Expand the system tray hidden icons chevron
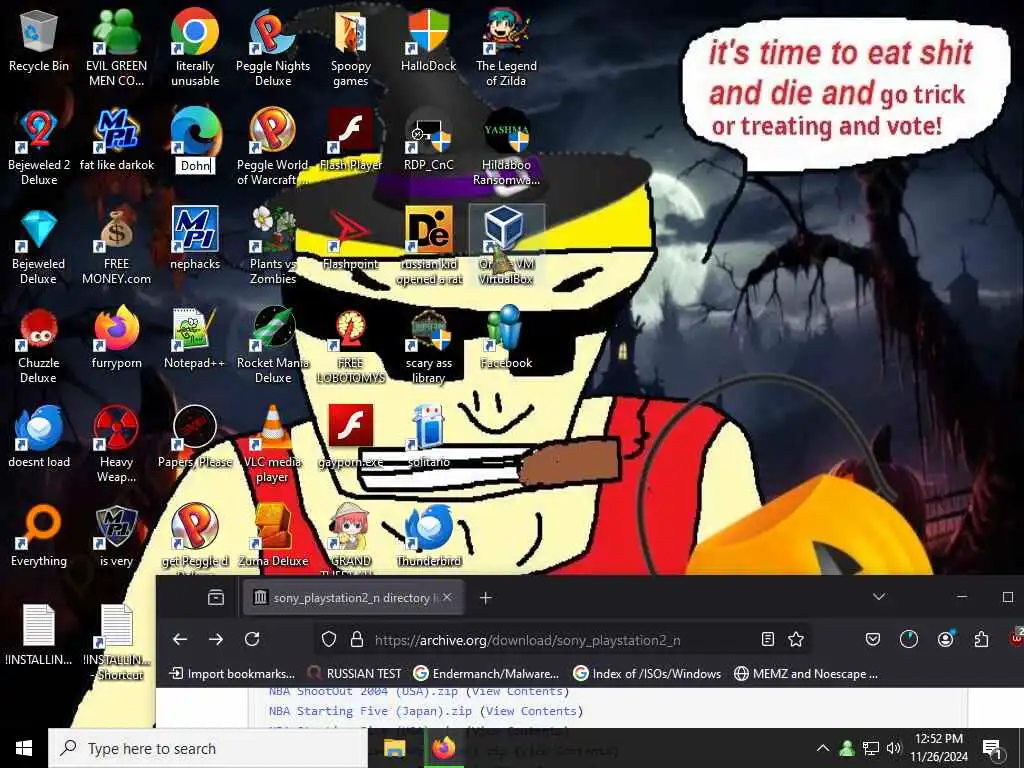Screen dimensions: 1024x768 point(823,748)
